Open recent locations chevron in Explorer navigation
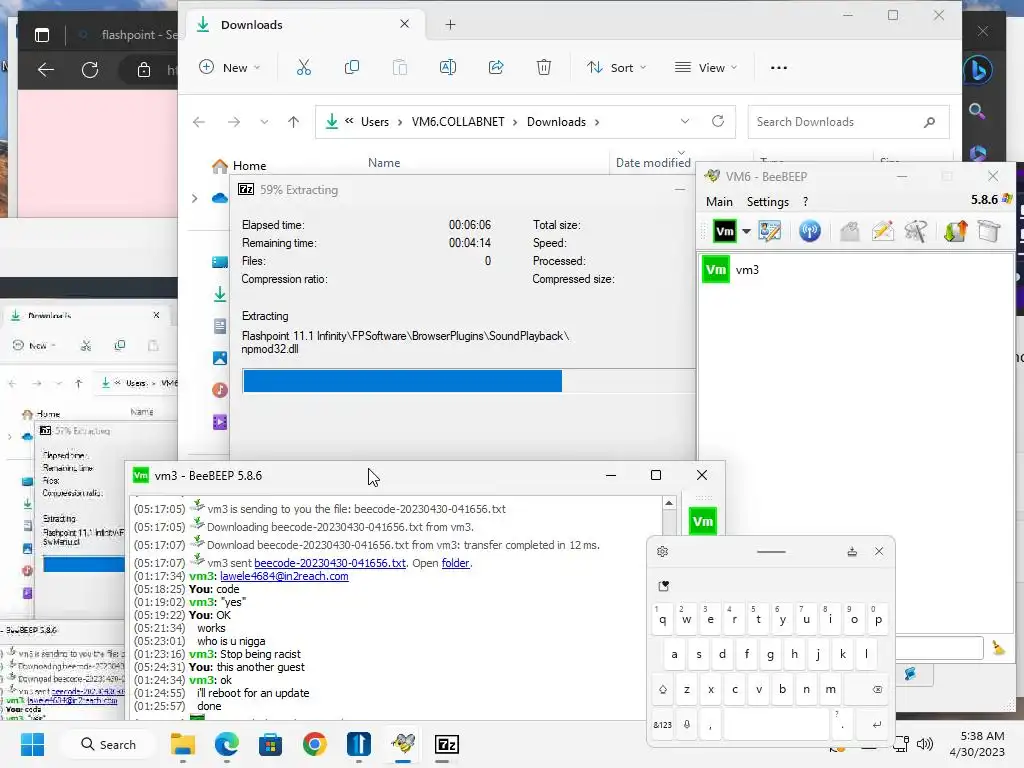This screenshot has height=768, width=1024. [x=264, y=121]
